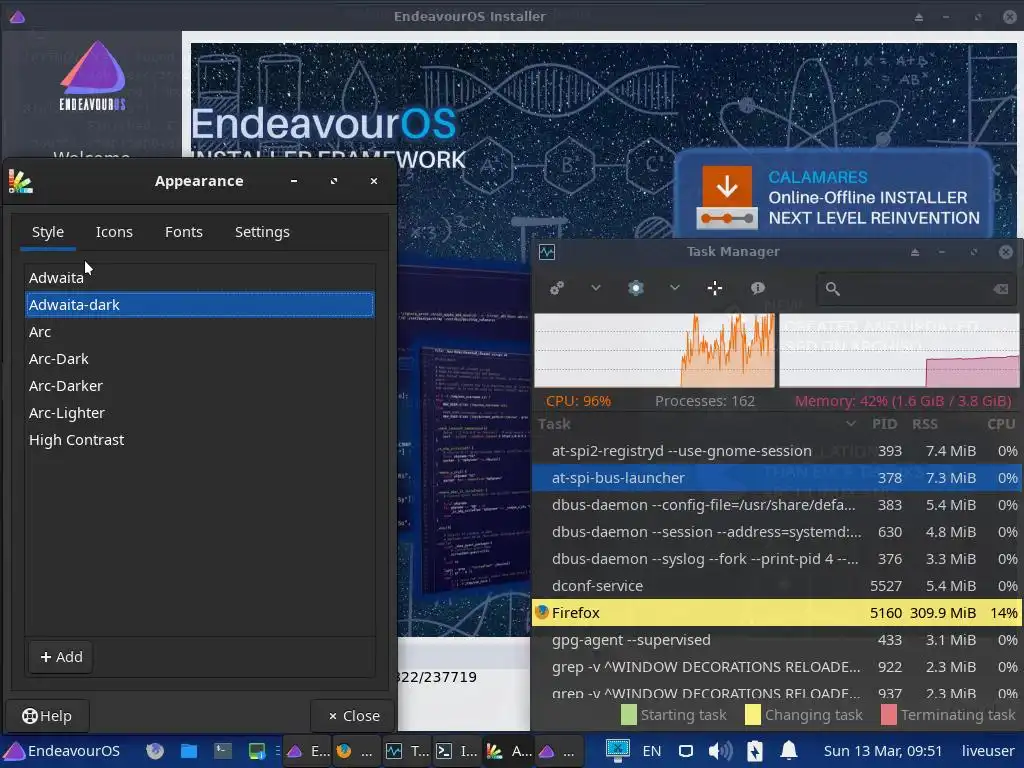Switch to the Task Manager taskbar button

pyautogui.click(x=407, y=751)
